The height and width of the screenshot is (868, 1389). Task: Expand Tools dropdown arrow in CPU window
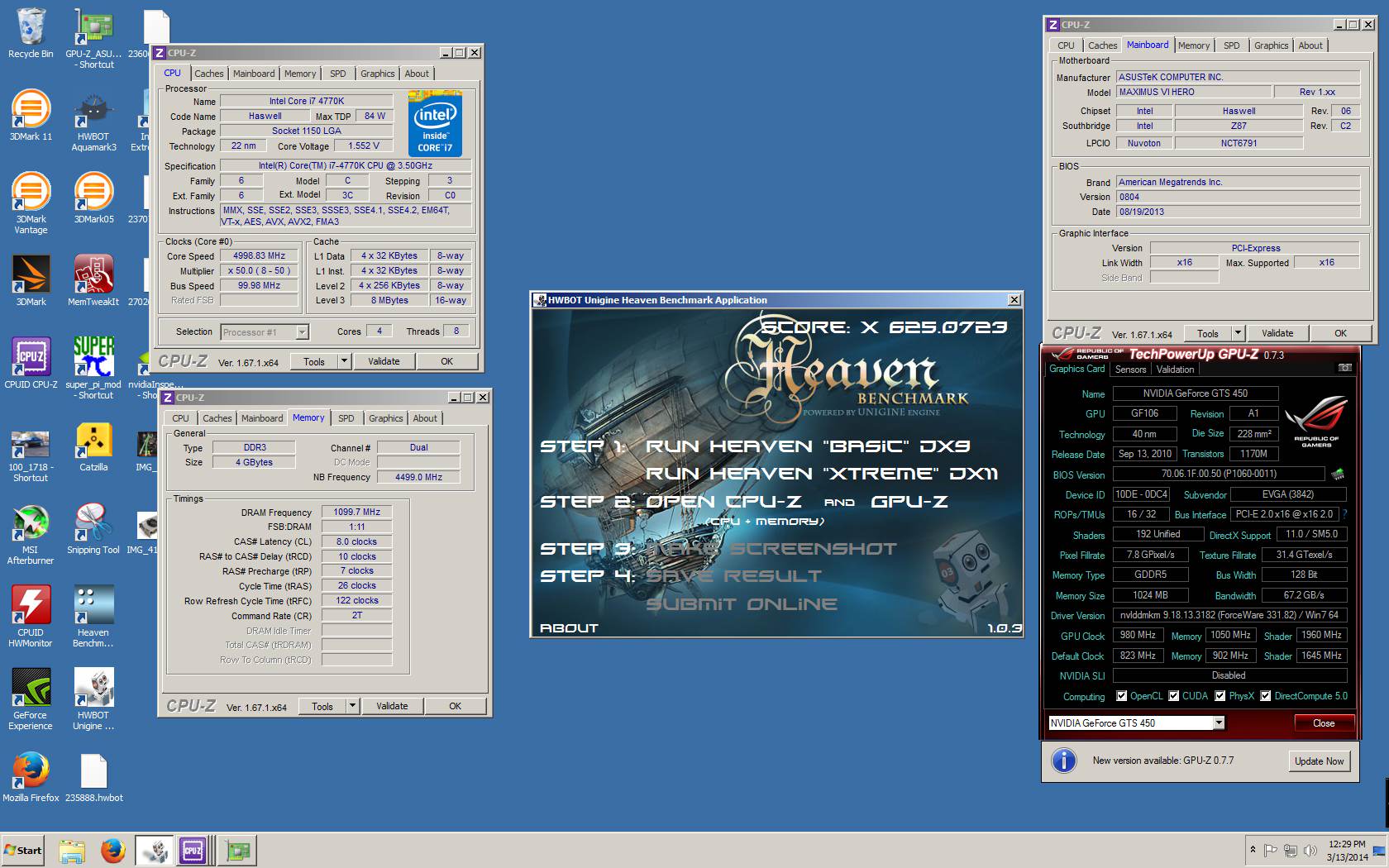point(345,361)
